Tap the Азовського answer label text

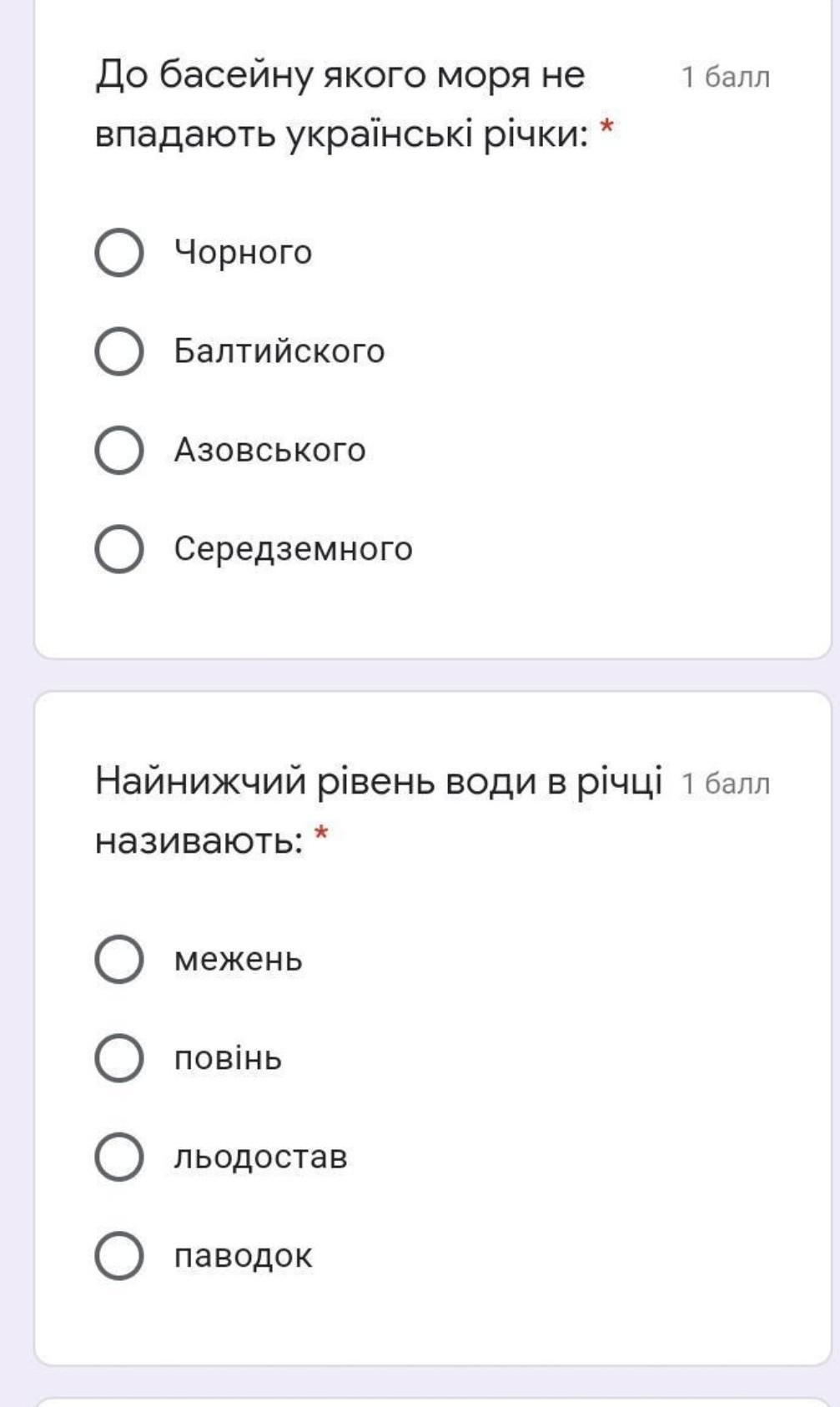(x=269, y=451)
